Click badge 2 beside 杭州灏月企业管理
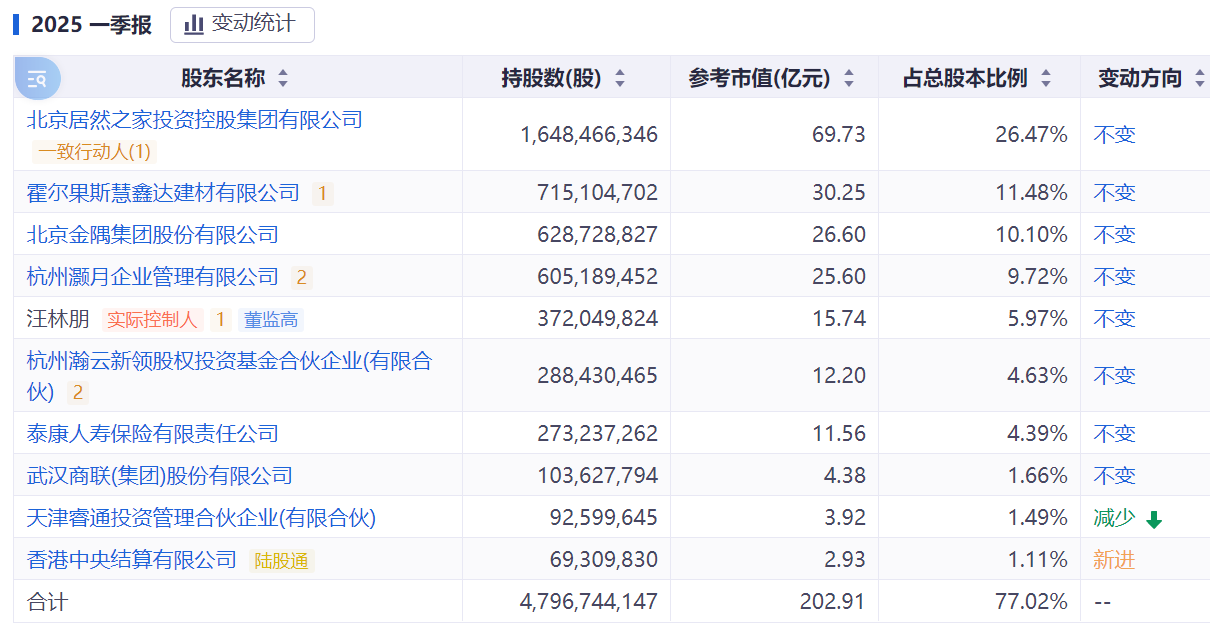Image resolution: width=1210 pixels, height=625 pixels. [301, 277]
